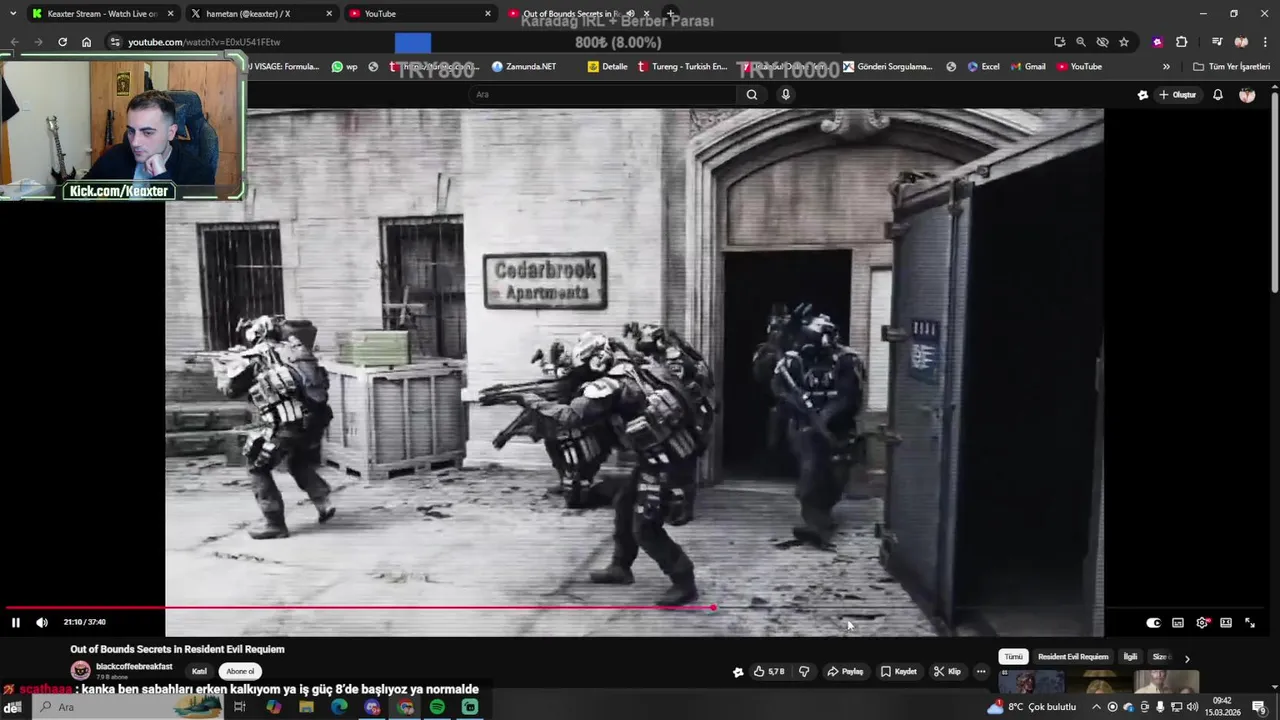This screenshot has width=1280, height=720.
Task: Open the Copilot taskbar icon
Action: (x=273, y=707)
